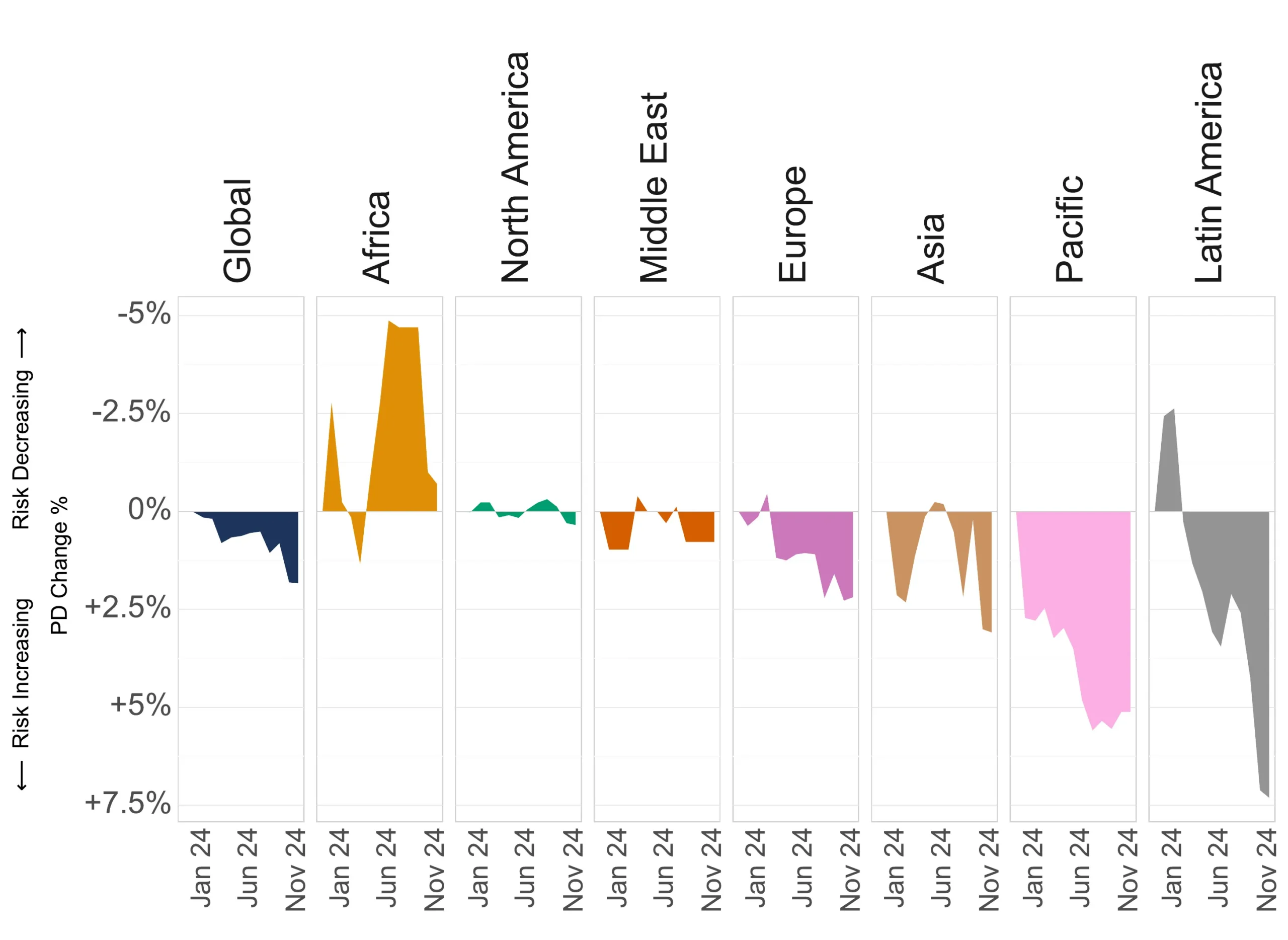The image size is (1288, 940).
Task: Select the Middle East heading
Action: point(654,187)
